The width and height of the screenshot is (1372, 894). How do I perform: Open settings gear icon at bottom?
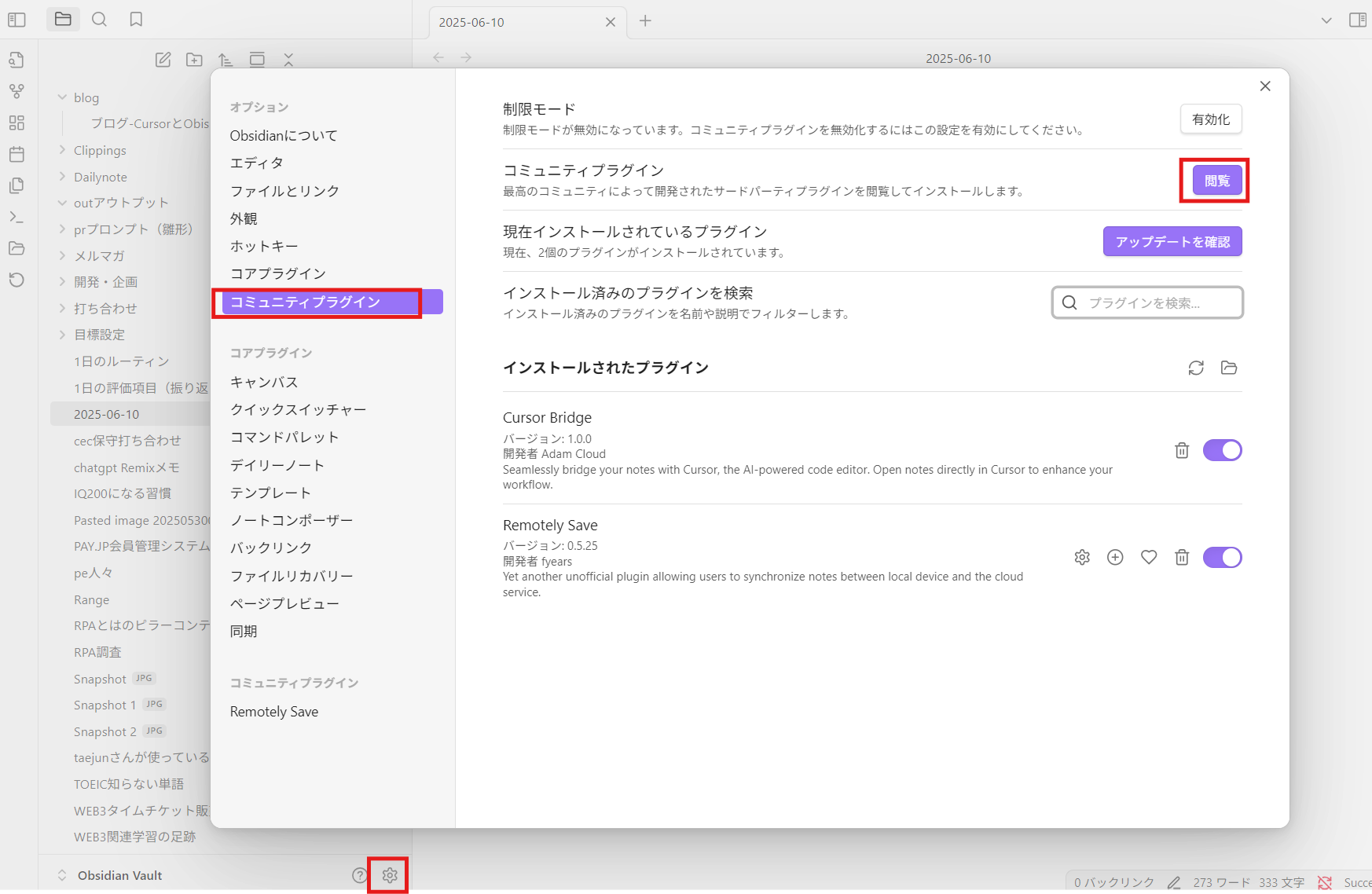[390, 875]
